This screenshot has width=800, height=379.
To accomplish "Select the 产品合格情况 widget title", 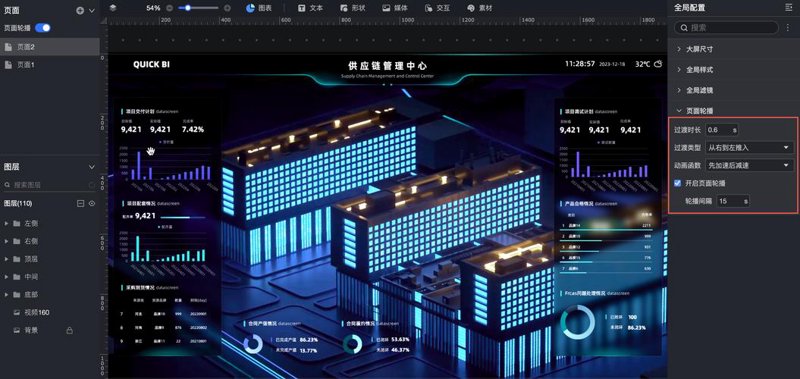I will click(x=579, y=204).
